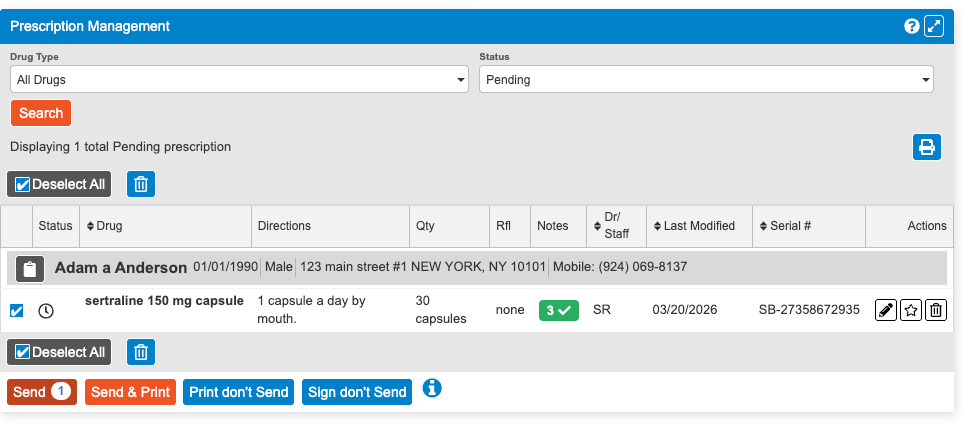Open the clipboard icon beside Adam a Anderson
This screenshot has width=963, height=424.
[30, 268]
